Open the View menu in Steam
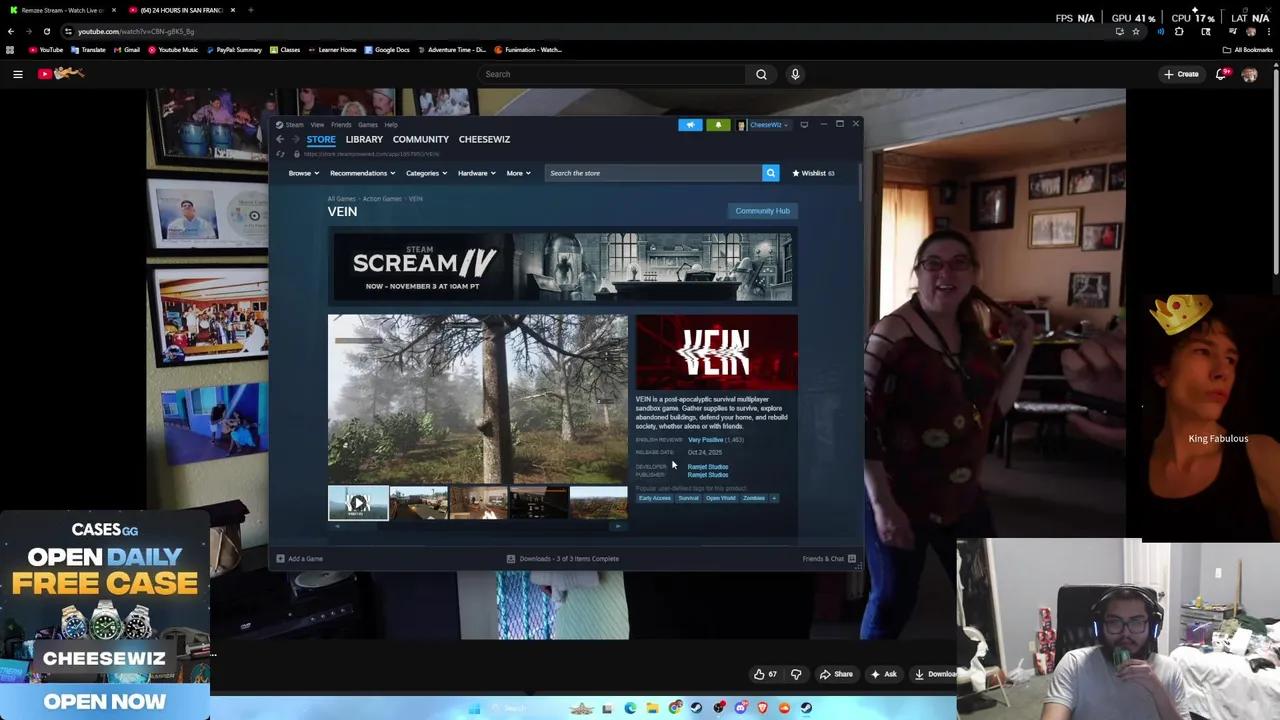1280x720 pixels. [317, 125]
